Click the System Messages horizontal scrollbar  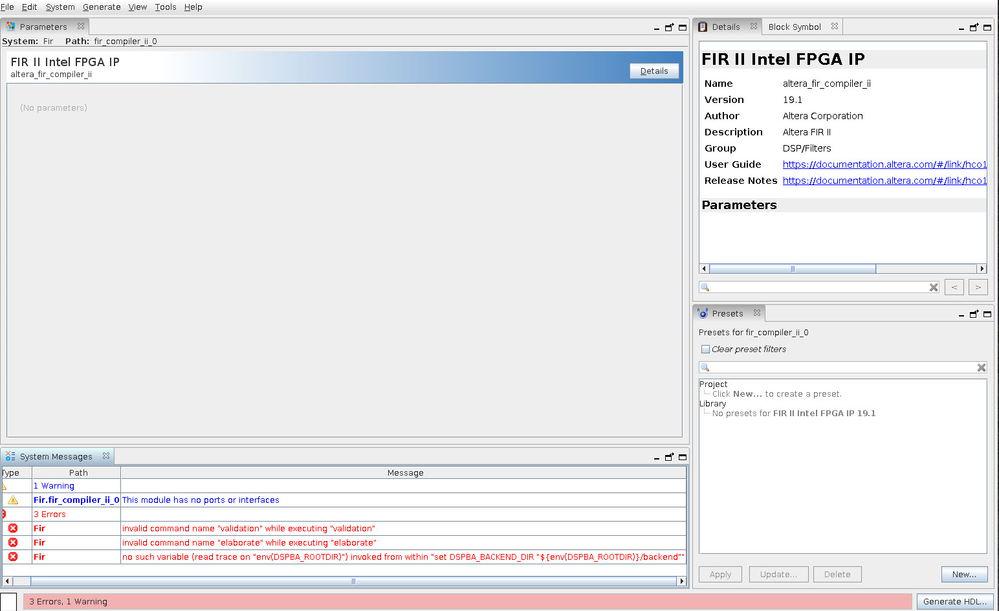pyautogui.click(x=354, y=581)
